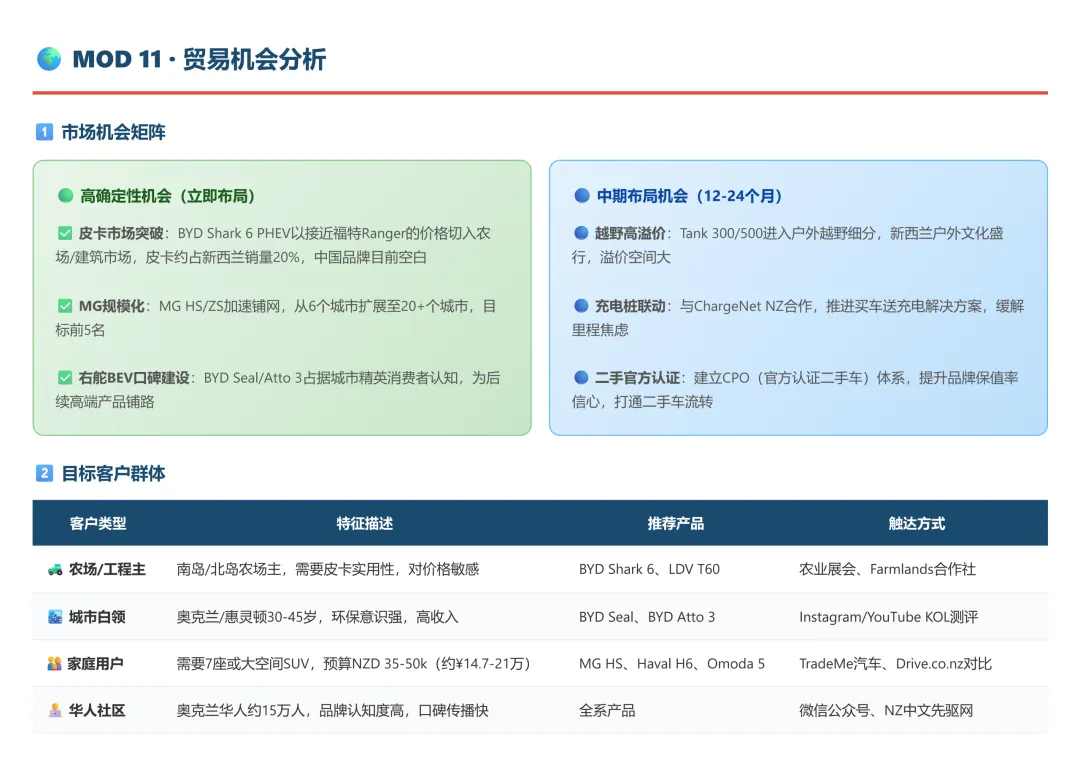Click the bold 越野高溢价 label
1080x763 pixels.
630,233
